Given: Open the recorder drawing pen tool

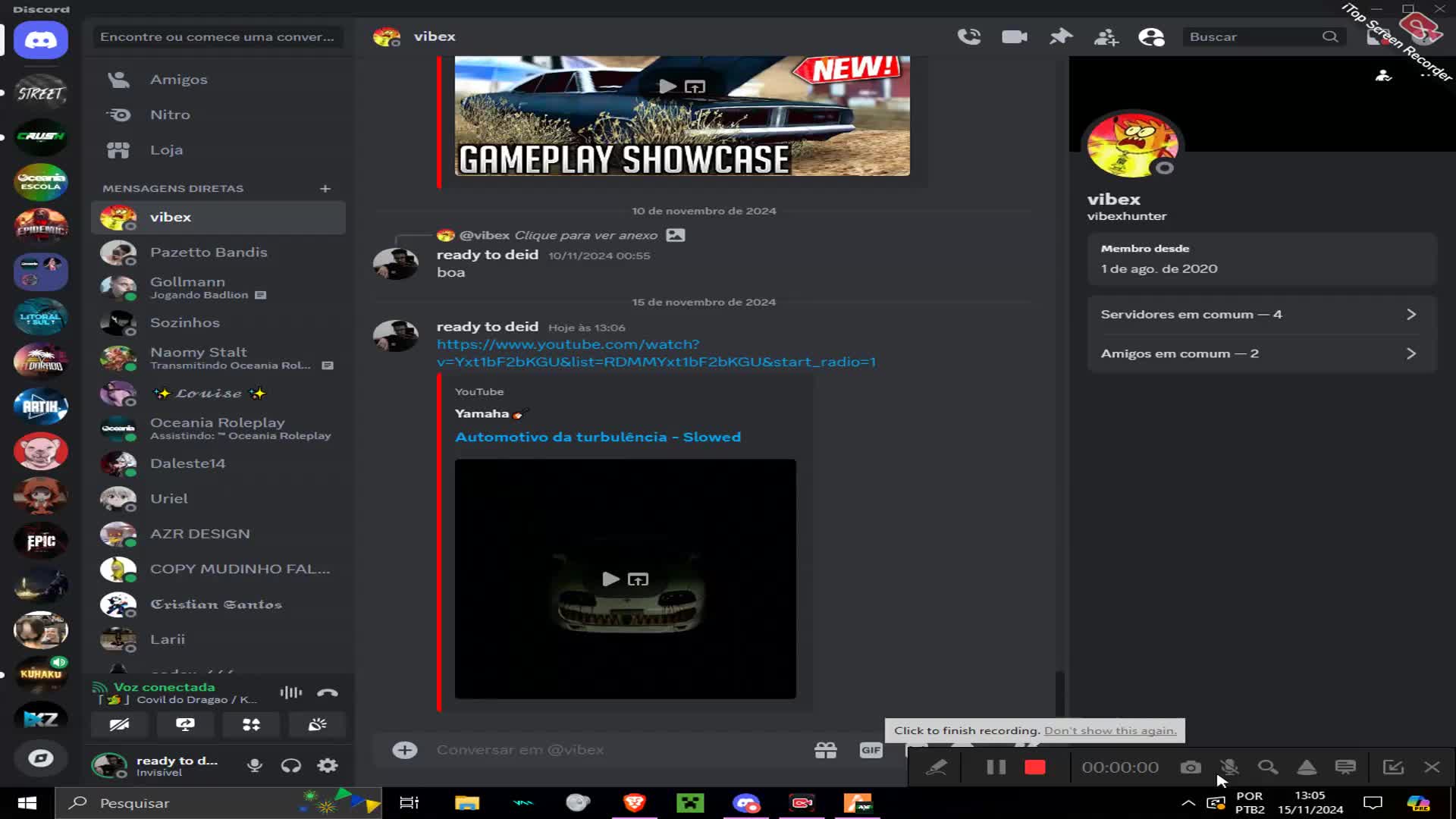Looking at the screenshot, I should point(937,767).
